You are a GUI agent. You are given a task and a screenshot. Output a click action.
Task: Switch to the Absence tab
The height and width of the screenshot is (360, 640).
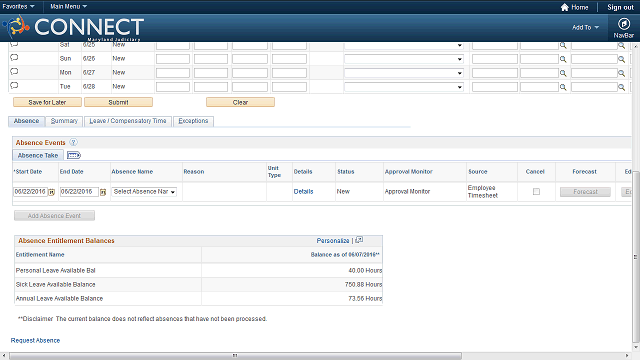pyautogui.click(x=27, y=121)
